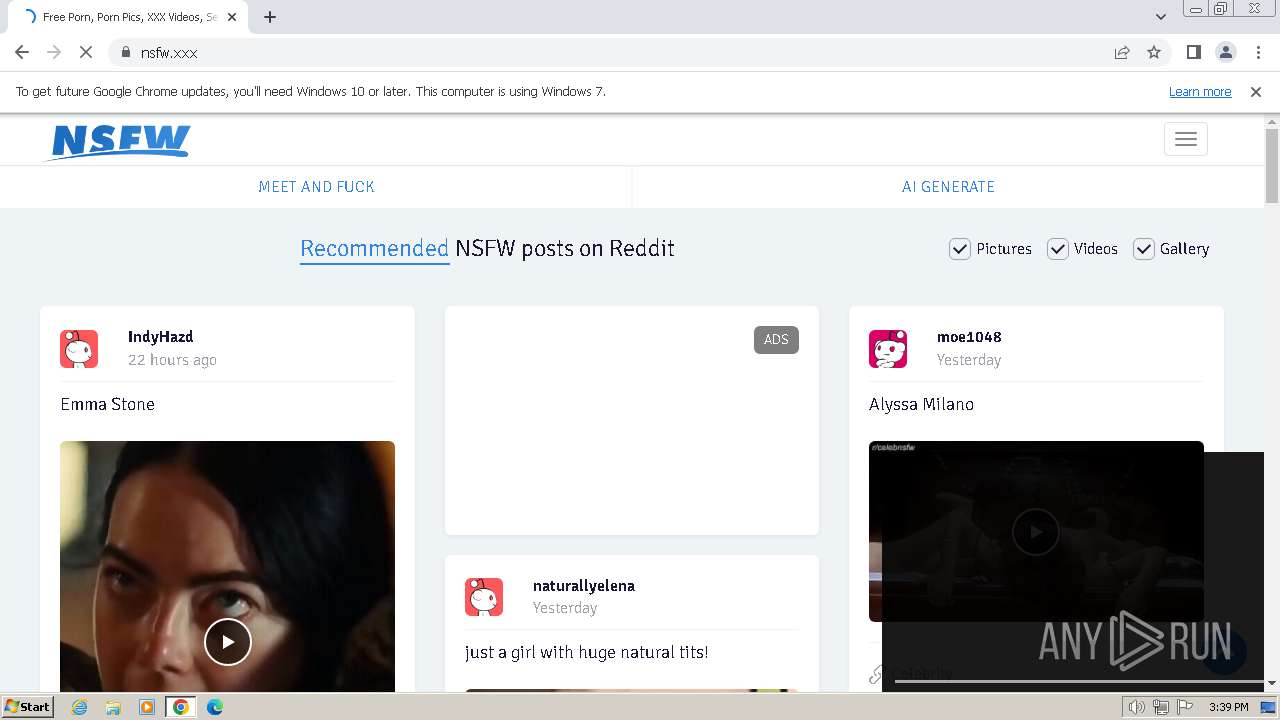Open Windows Media Player from taskbar
The image size is (1280, 720).
coord(147,707)
